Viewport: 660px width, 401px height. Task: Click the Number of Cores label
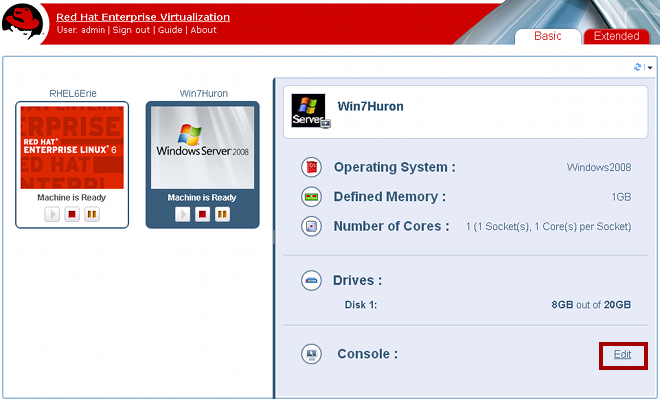[391, 226]
